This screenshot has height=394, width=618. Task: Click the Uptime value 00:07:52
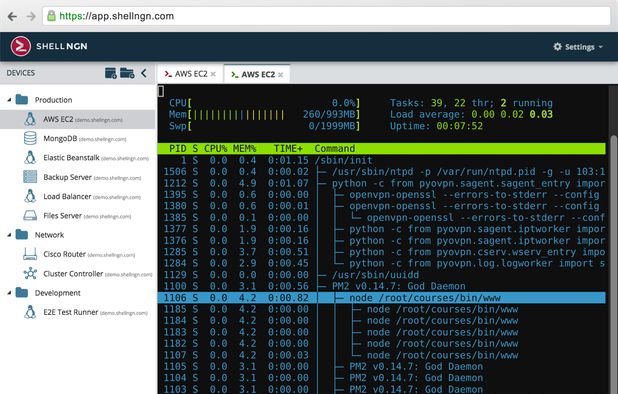coord(459,126)
